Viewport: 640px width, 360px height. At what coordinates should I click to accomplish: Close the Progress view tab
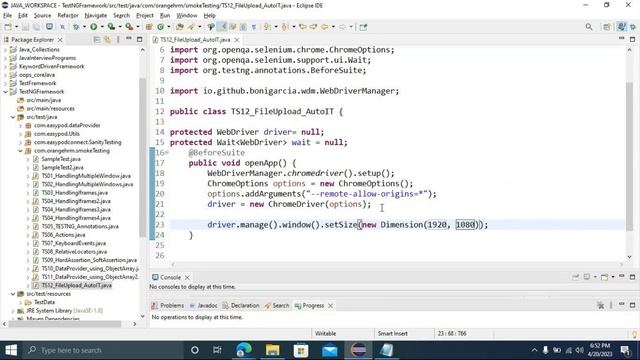[331, 305]
